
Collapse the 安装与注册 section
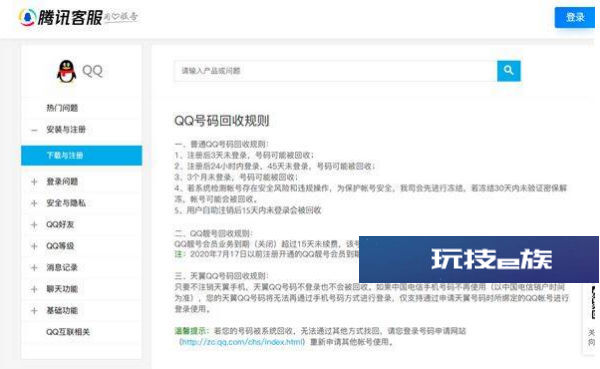click(34, 130)
